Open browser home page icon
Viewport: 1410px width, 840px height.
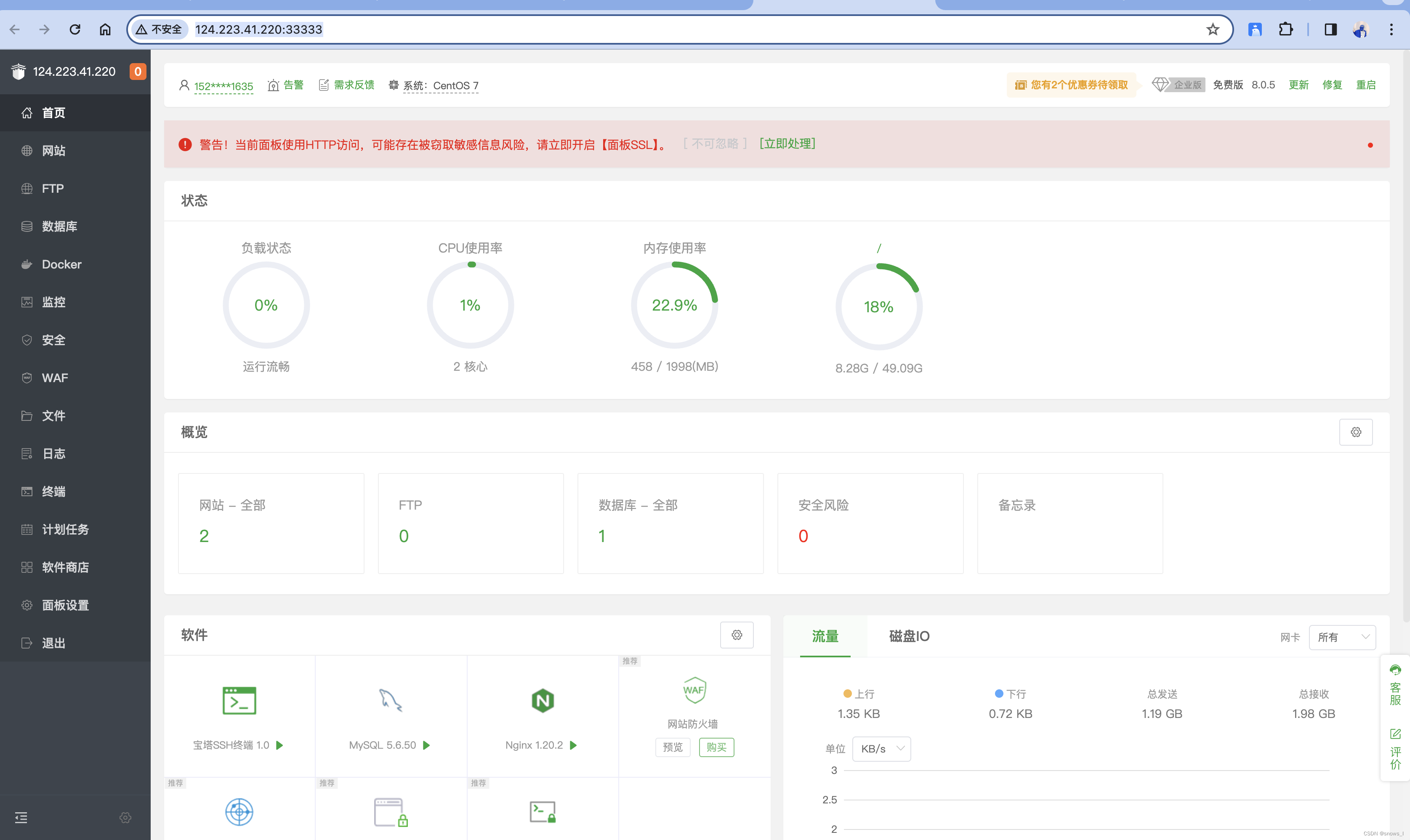coord(105,29)
